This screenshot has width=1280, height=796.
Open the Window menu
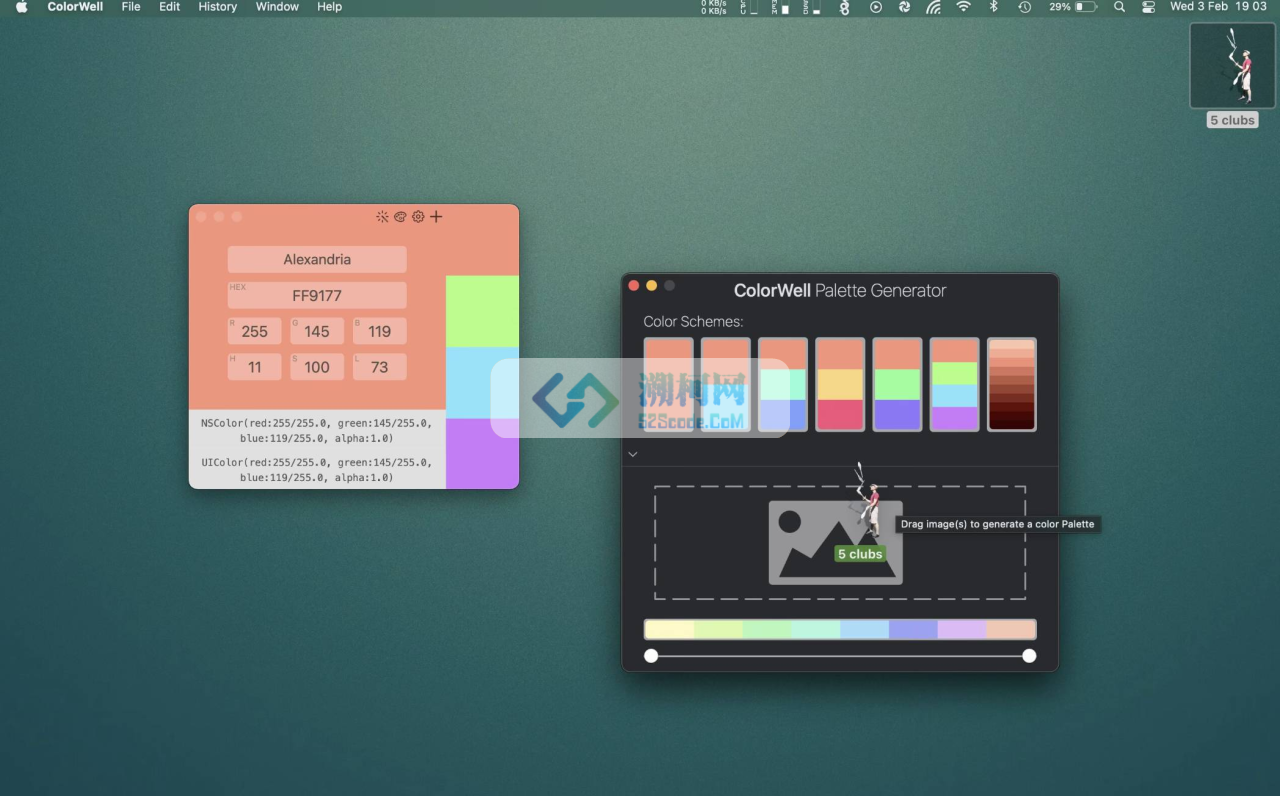click(x=277, y=7)
